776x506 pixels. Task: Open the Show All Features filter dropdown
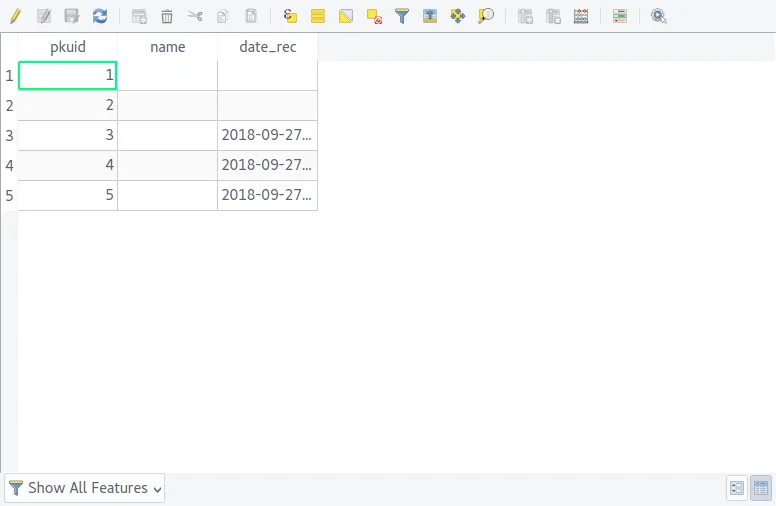pyautogui.click(x=85, y=488)
